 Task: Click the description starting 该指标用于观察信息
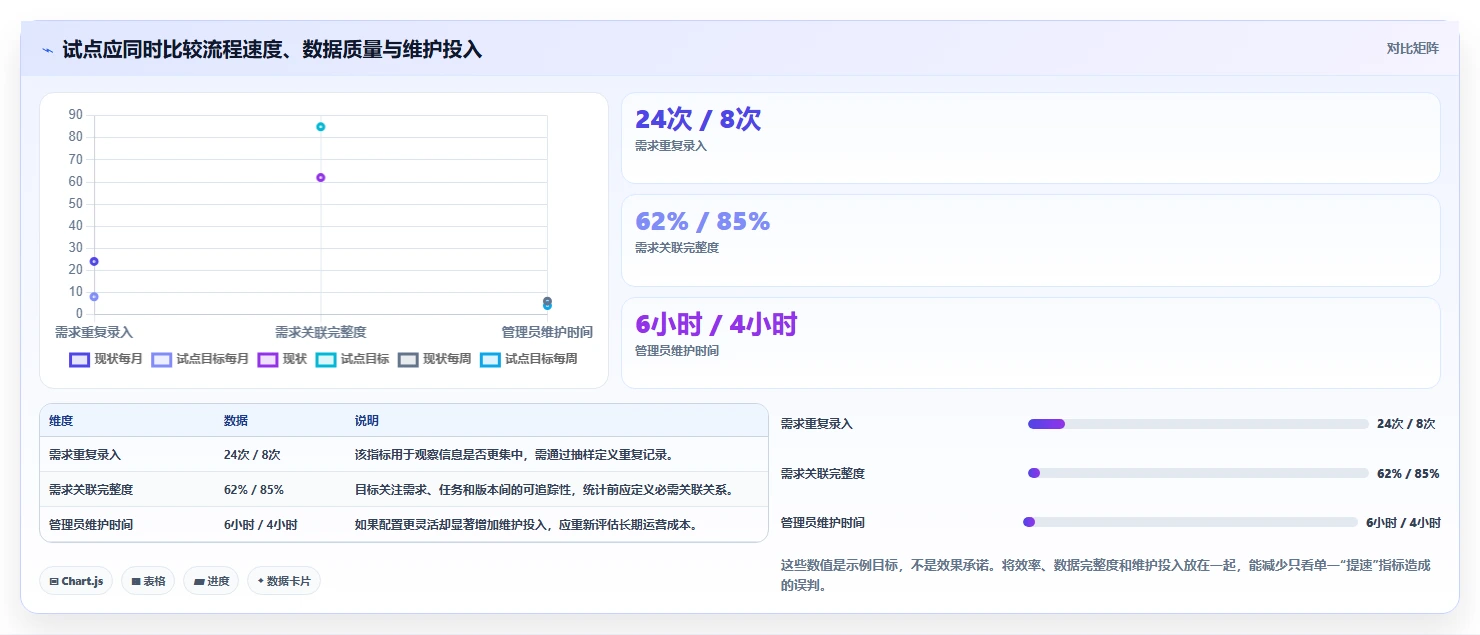click(x=514, y=454)
